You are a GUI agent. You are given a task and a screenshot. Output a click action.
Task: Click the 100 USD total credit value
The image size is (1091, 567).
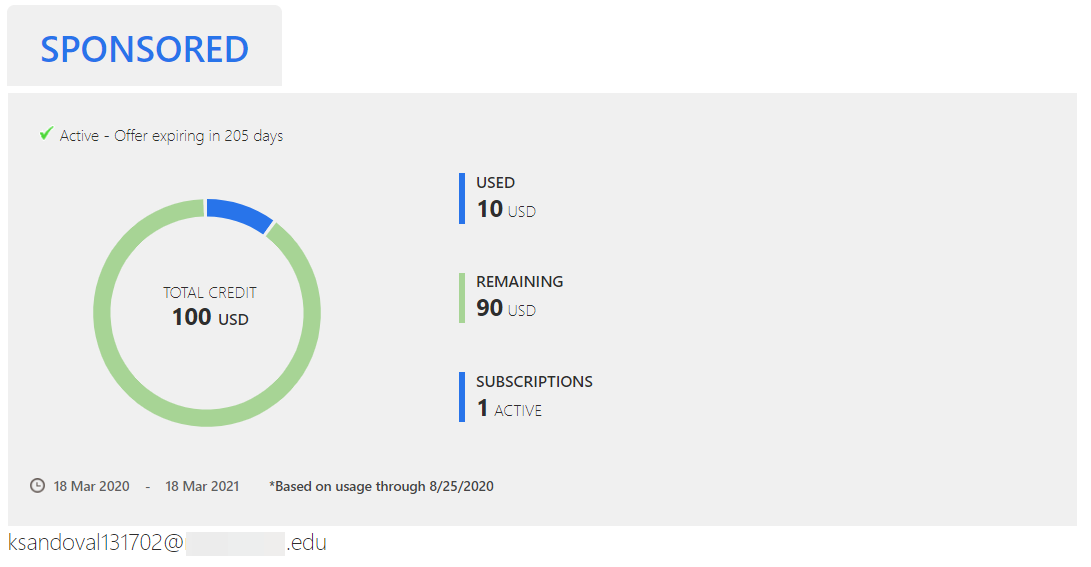[x=210, y=318]
